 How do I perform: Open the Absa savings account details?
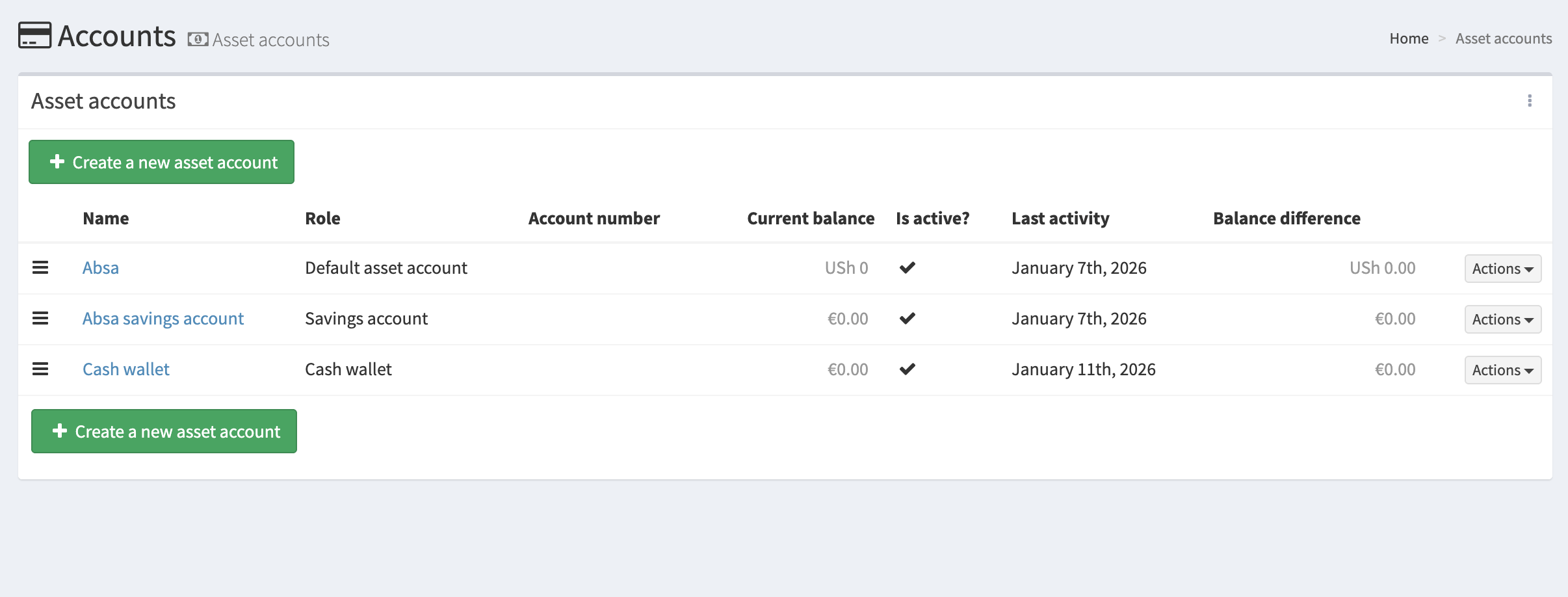click(x=163, y=318)
